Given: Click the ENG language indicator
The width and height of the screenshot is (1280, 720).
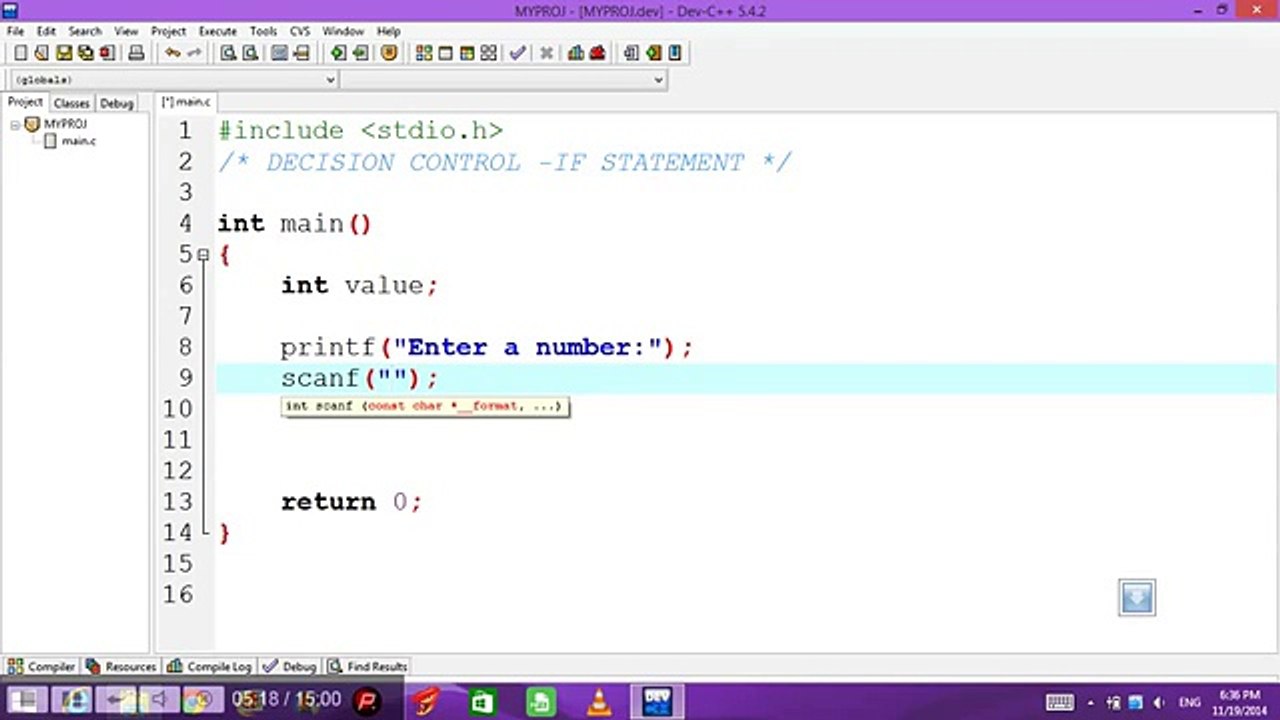Looking at the screenshot, I should 1189,703.
